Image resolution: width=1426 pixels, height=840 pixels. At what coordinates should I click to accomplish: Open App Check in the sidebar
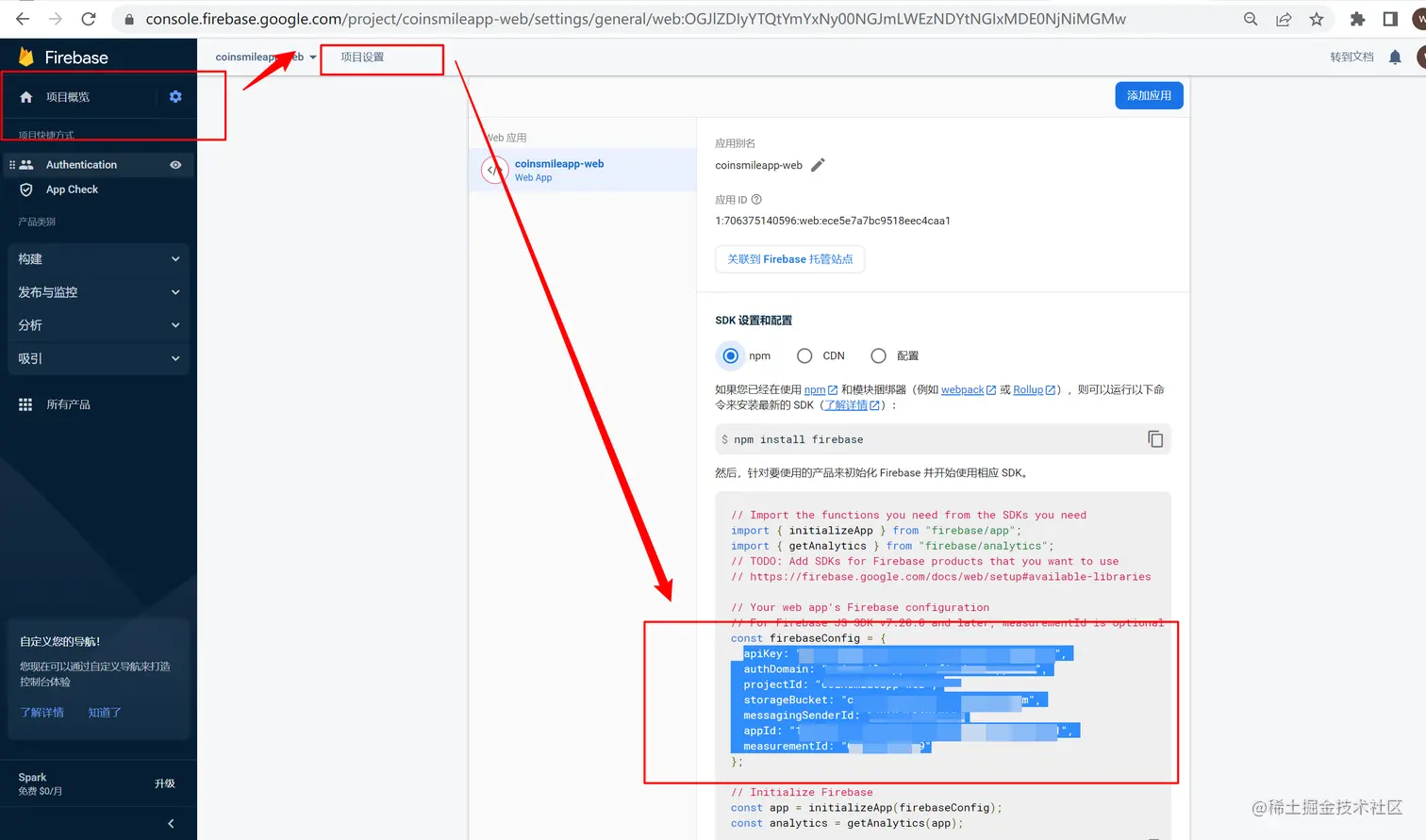[73, 189]
